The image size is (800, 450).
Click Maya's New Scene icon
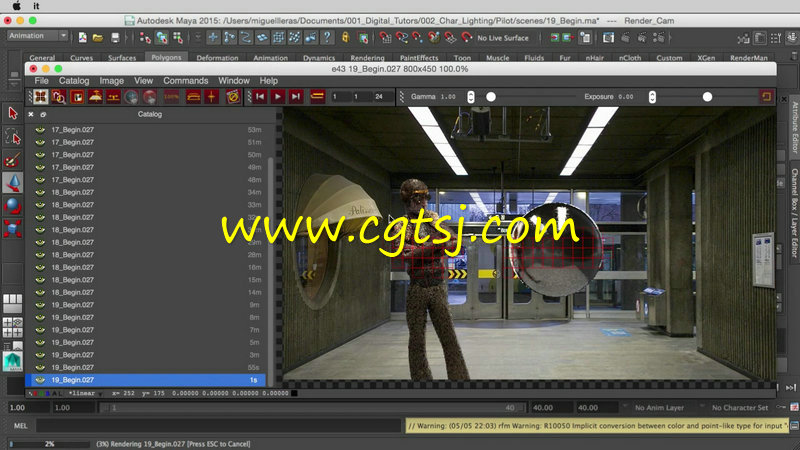pos(82,38)
